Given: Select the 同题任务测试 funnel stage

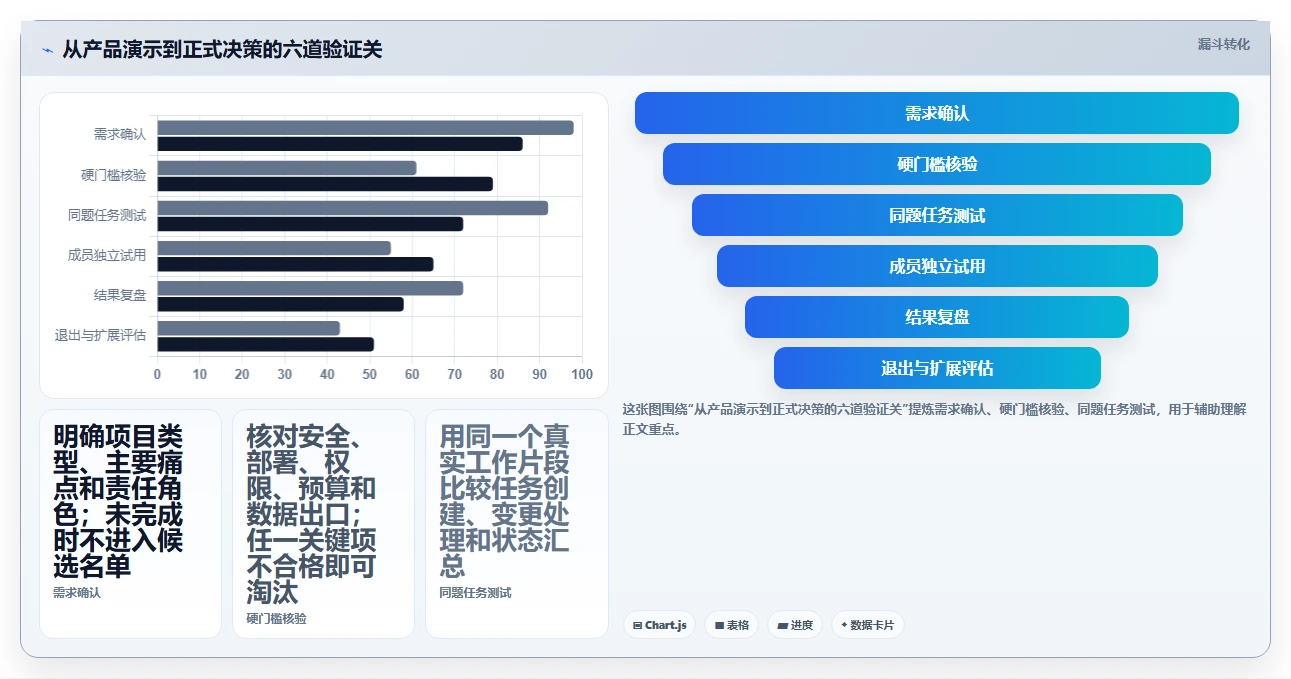Looking at the screenshot, I should [937, 215].
